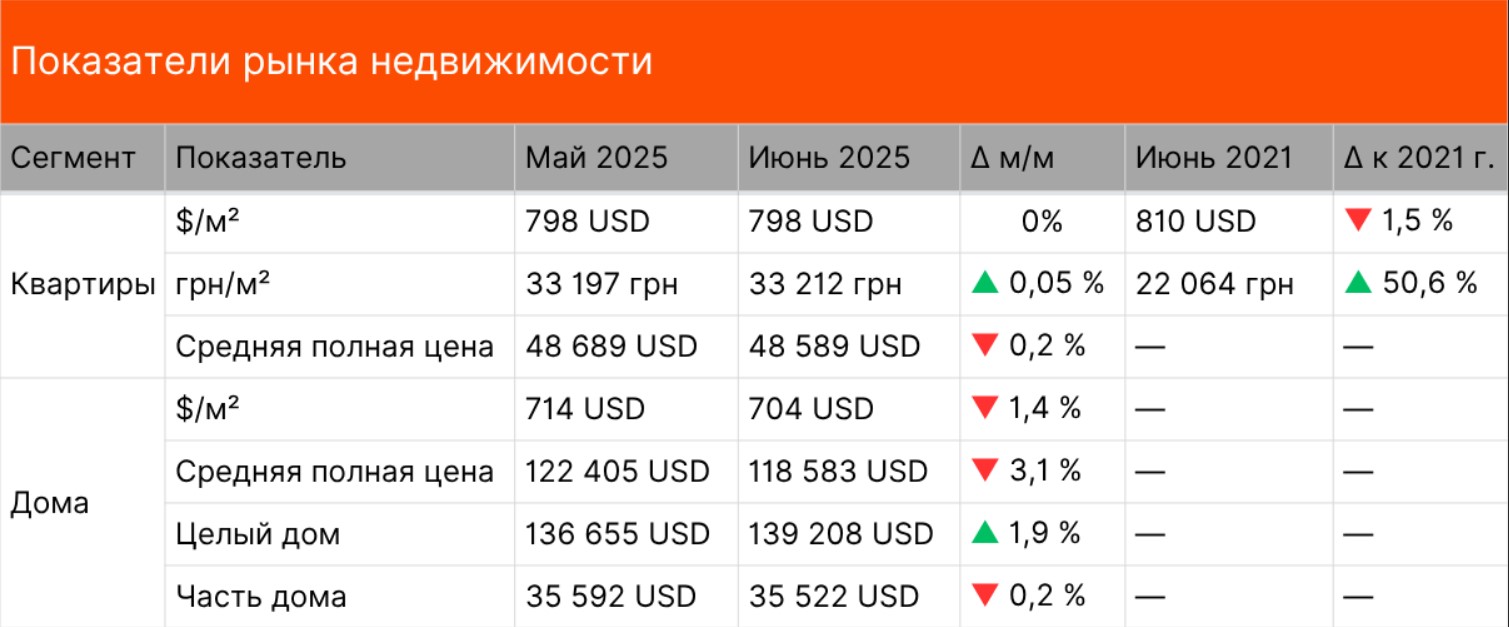The height and width of the screenshot is (627, 1509).
Task: Click the Целый дом row label
Action: pos(258,534)
